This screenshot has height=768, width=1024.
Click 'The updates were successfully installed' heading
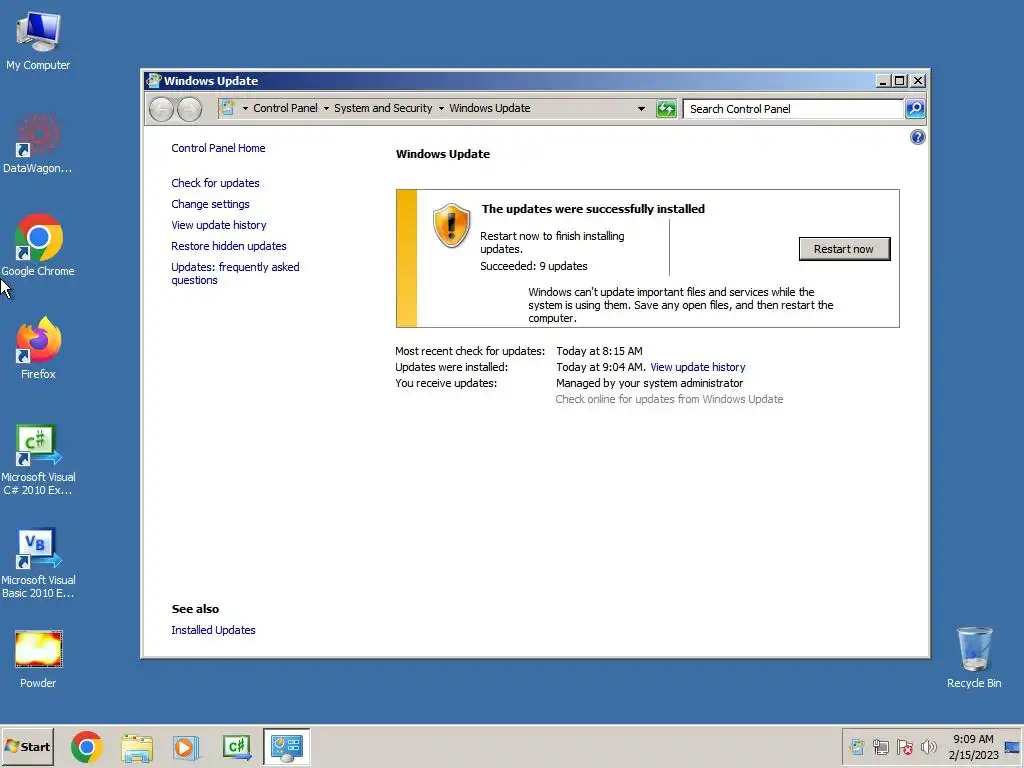593,209
